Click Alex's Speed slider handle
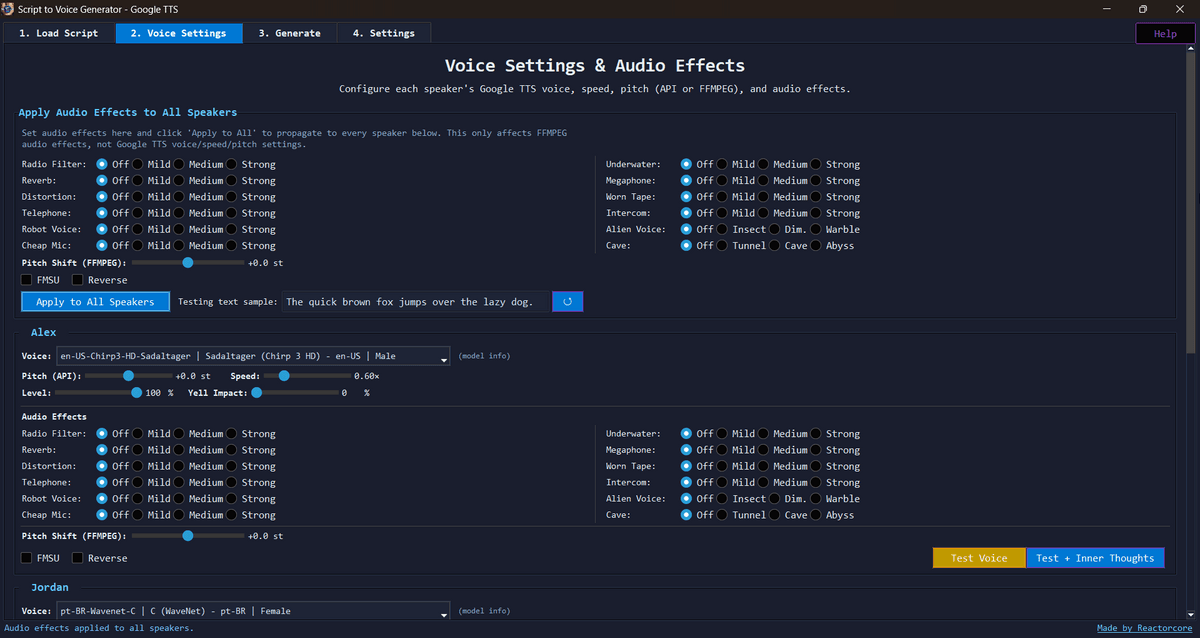The image size is (1200, 638). click(284, 376)
